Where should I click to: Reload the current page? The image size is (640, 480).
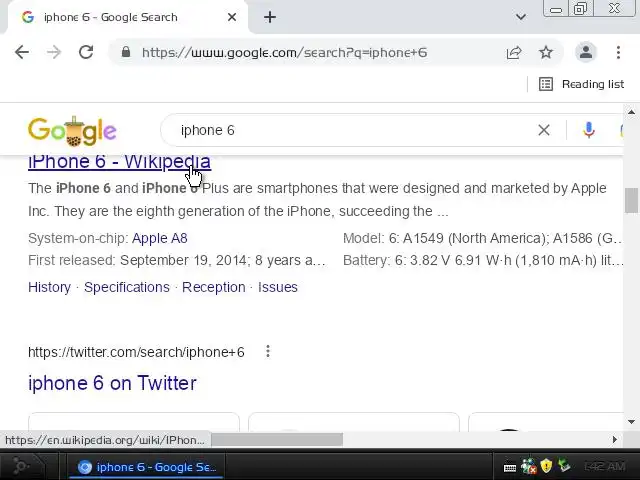[86, 52]
